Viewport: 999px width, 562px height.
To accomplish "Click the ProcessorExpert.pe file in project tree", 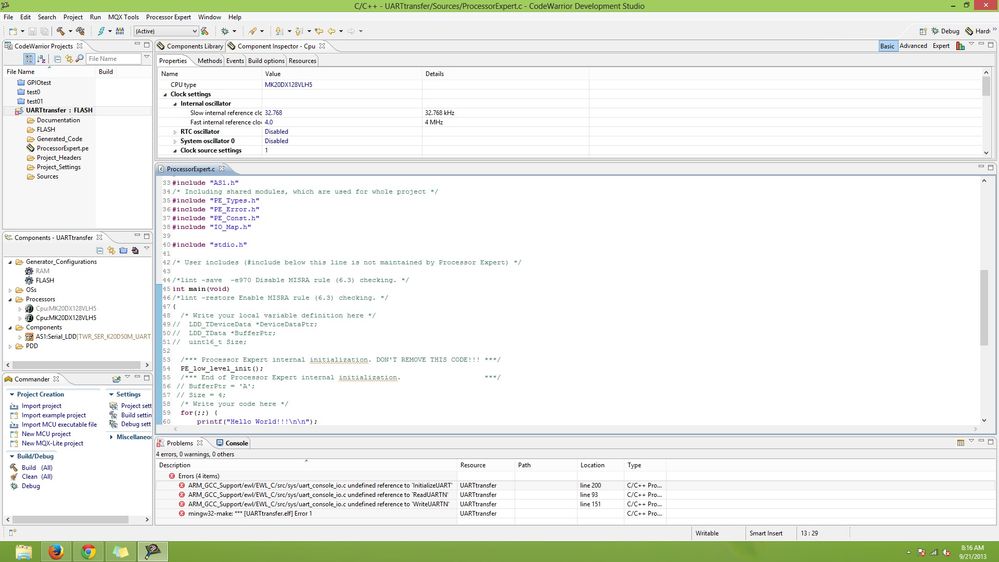I will 62,148.
